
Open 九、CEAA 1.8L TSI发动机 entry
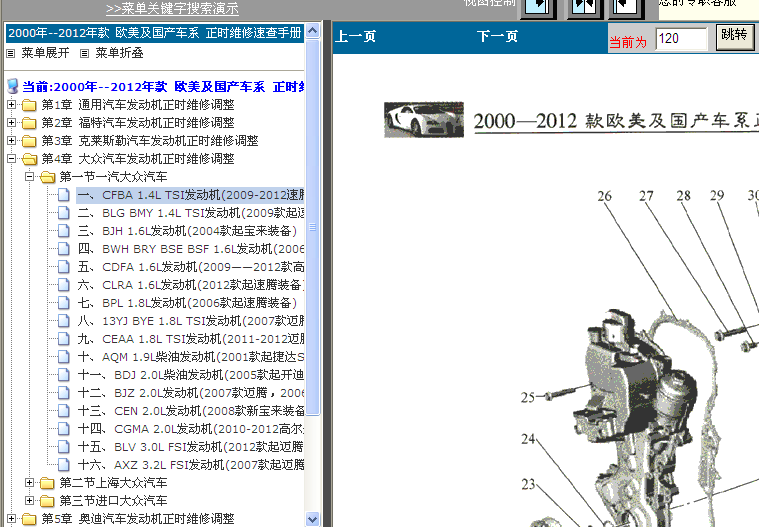point(190,339)
